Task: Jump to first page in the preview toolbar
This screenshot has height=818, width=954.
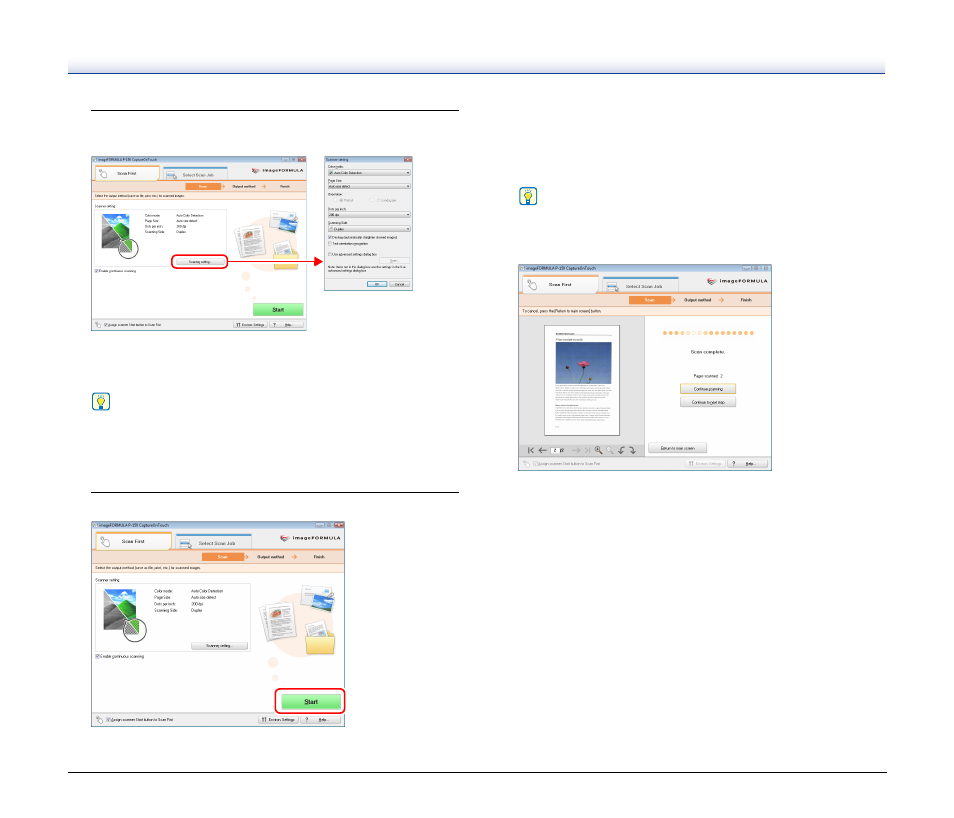Action: pyautogui.click(x=531, y=450)
